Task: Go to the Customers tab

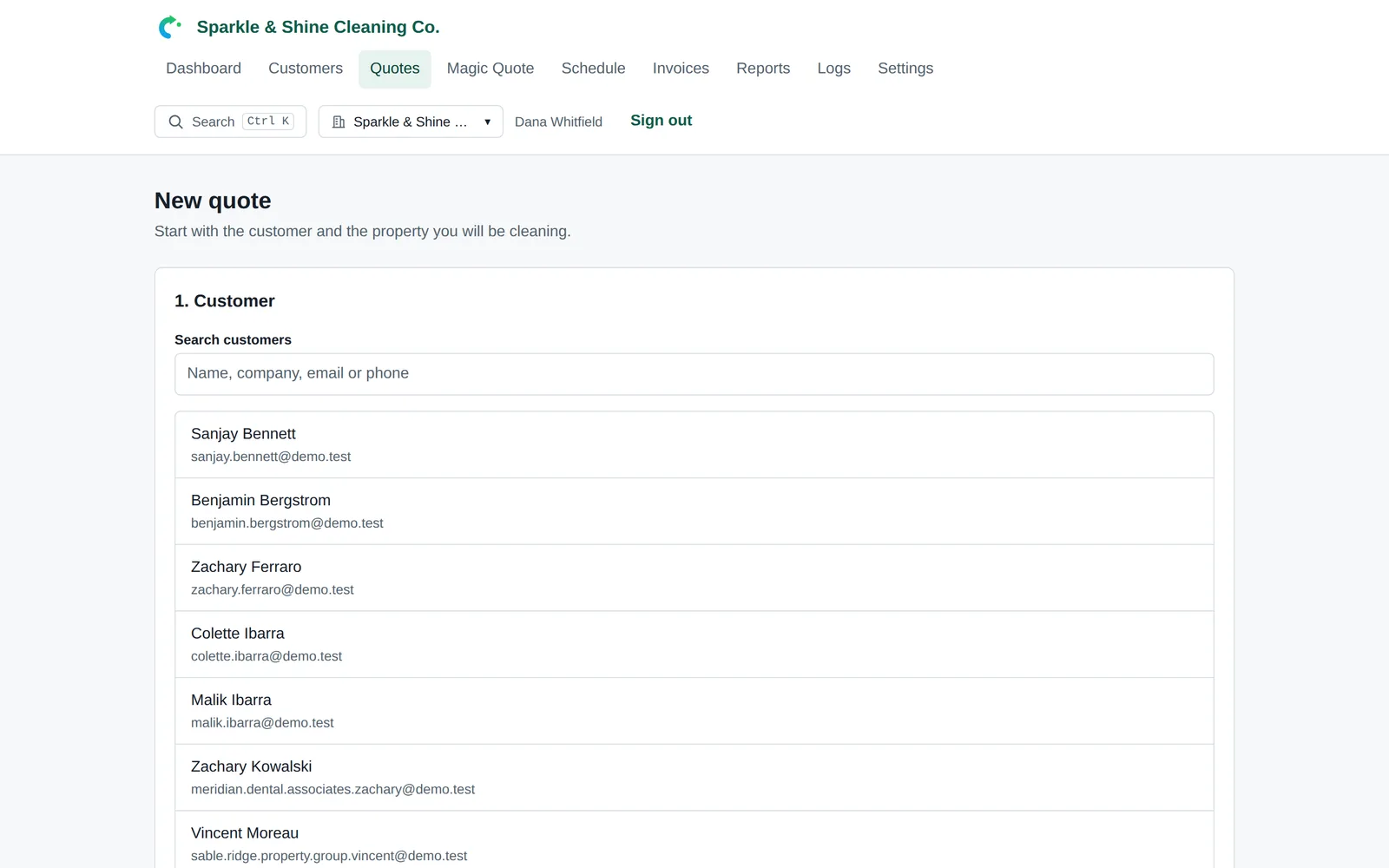Action: click(x=306, y=69)
